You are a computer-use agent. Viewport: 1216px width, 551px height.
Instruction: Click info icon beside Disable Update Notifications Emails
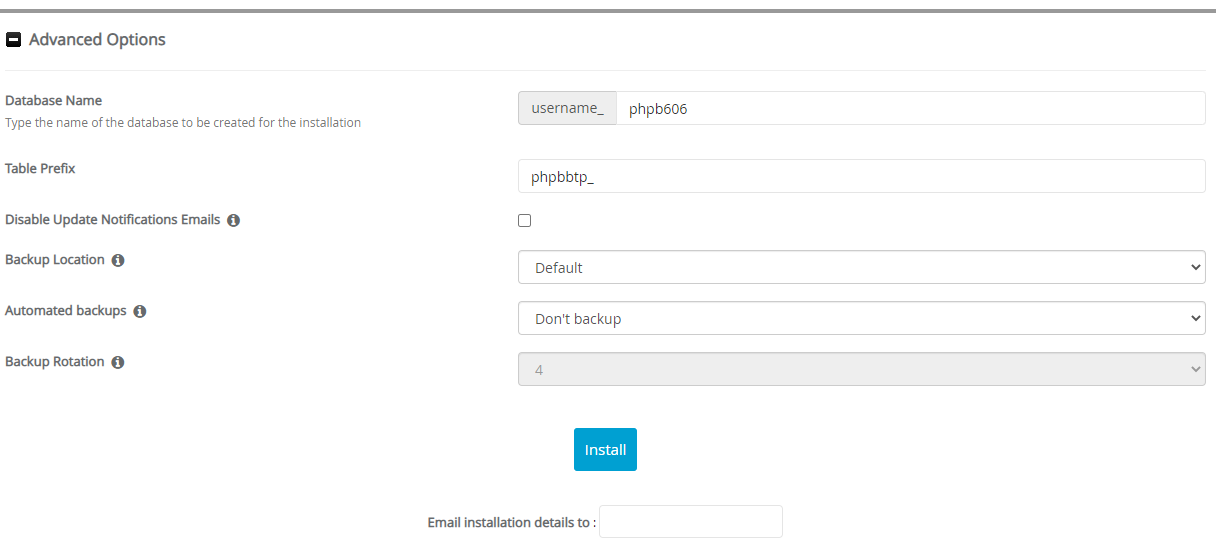[233, 220]
